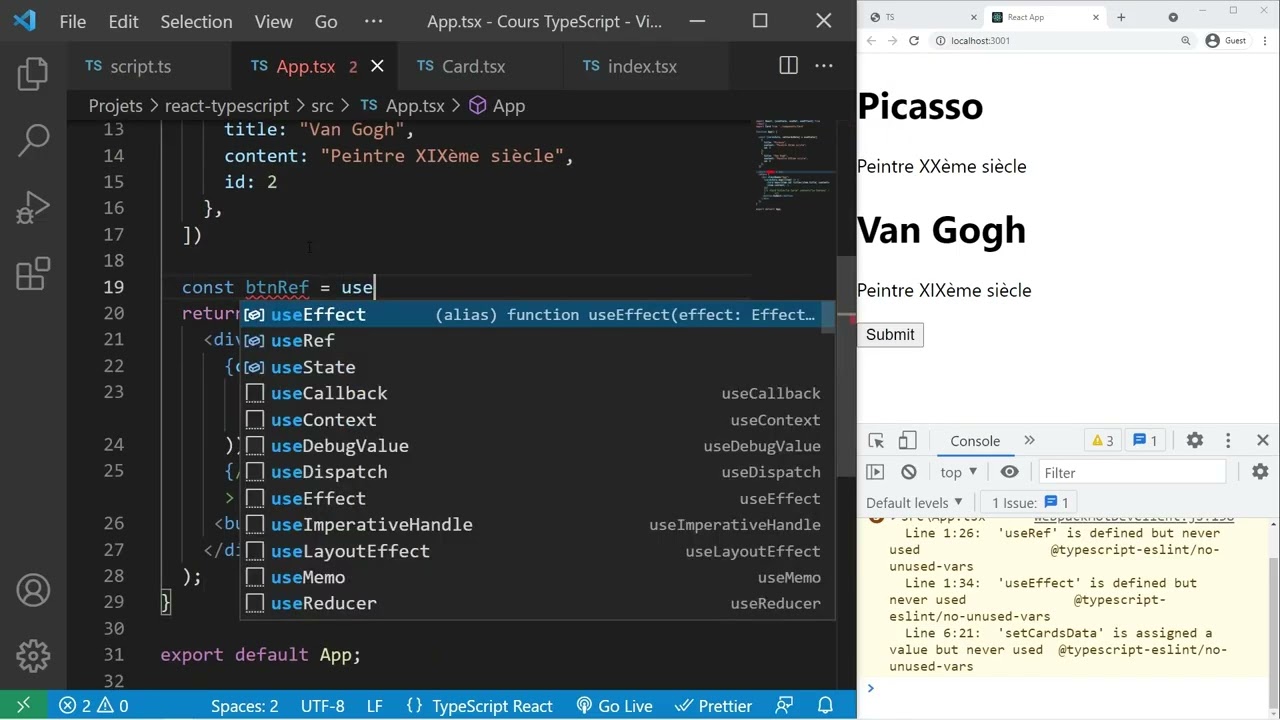The width and height of the screenshot is (1280, 720).
Task: Switch to the script.ts editor tab
Action: coord(150,66)
